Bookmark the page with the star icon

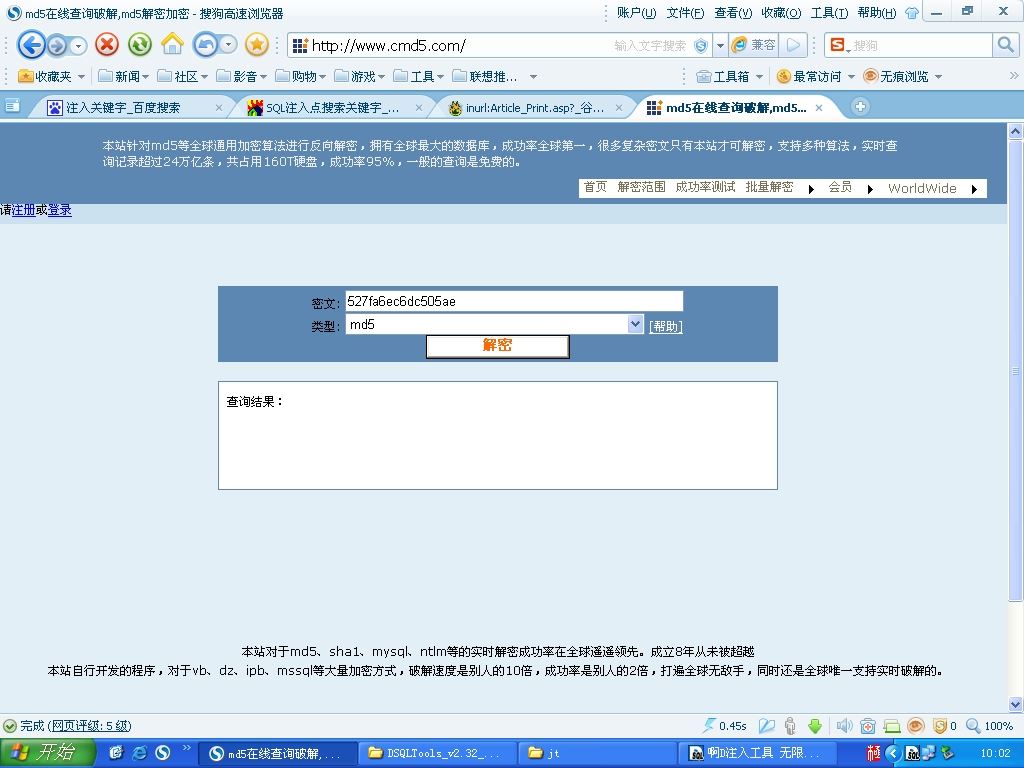(257, 45)
